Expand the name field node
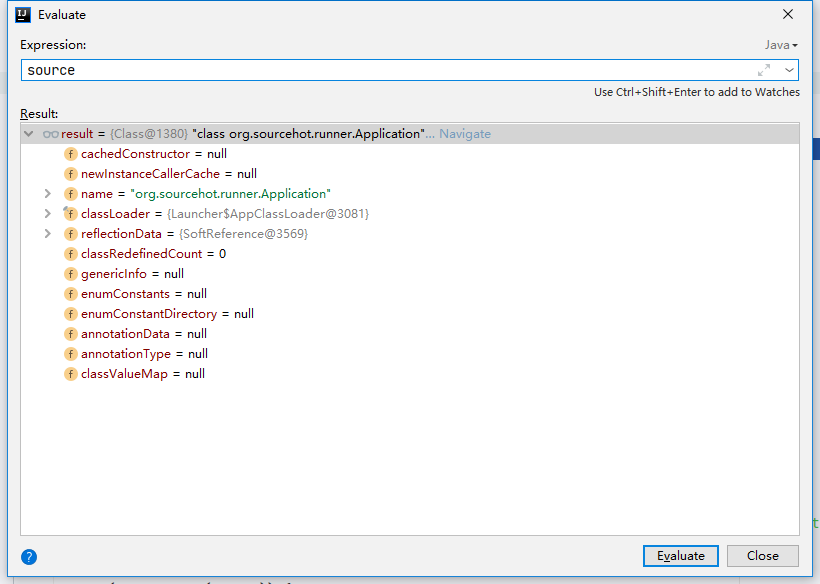The image size is (820, 584). click(48, 194)
